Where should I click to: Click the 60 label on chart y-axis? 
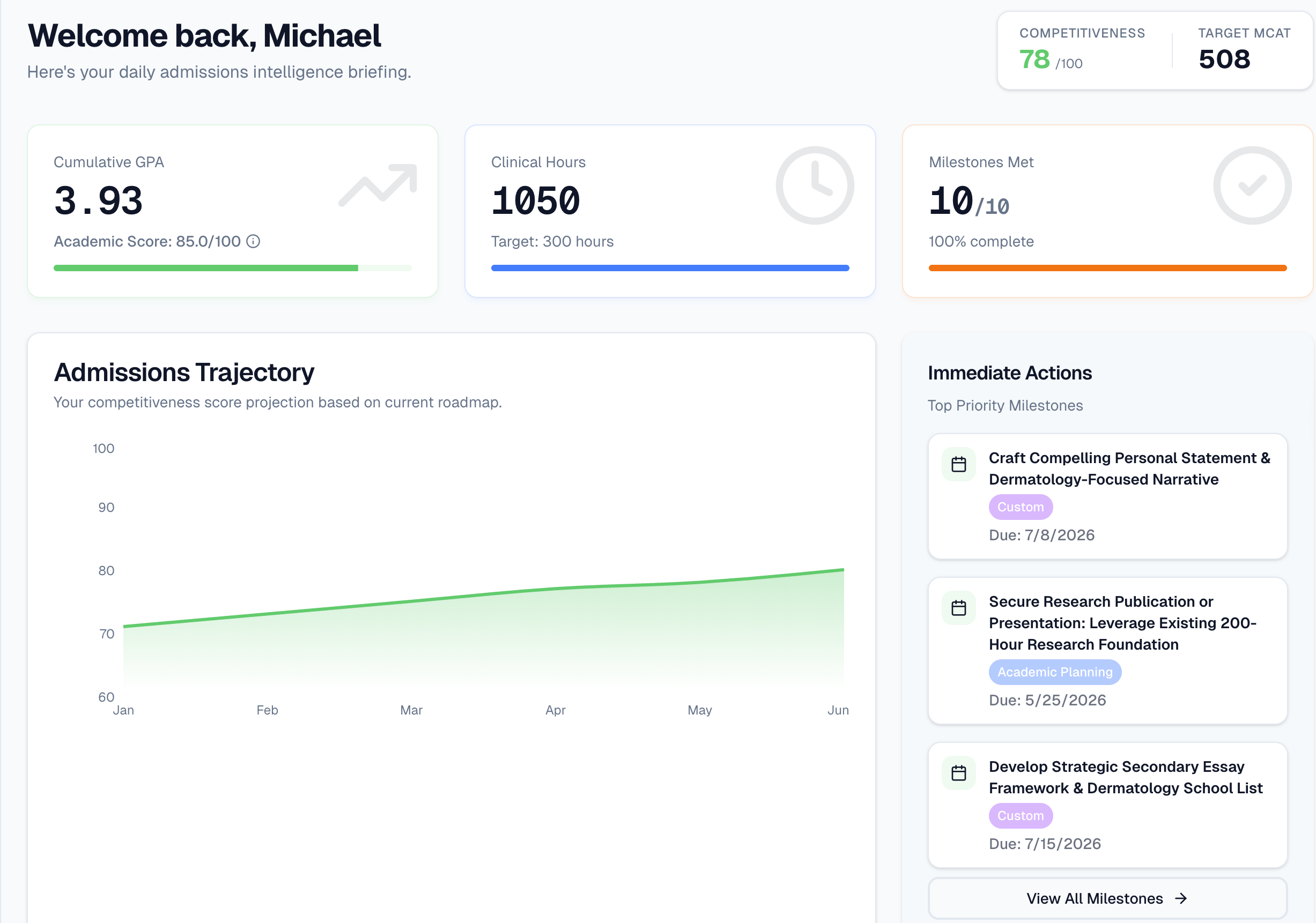[106, 697]
